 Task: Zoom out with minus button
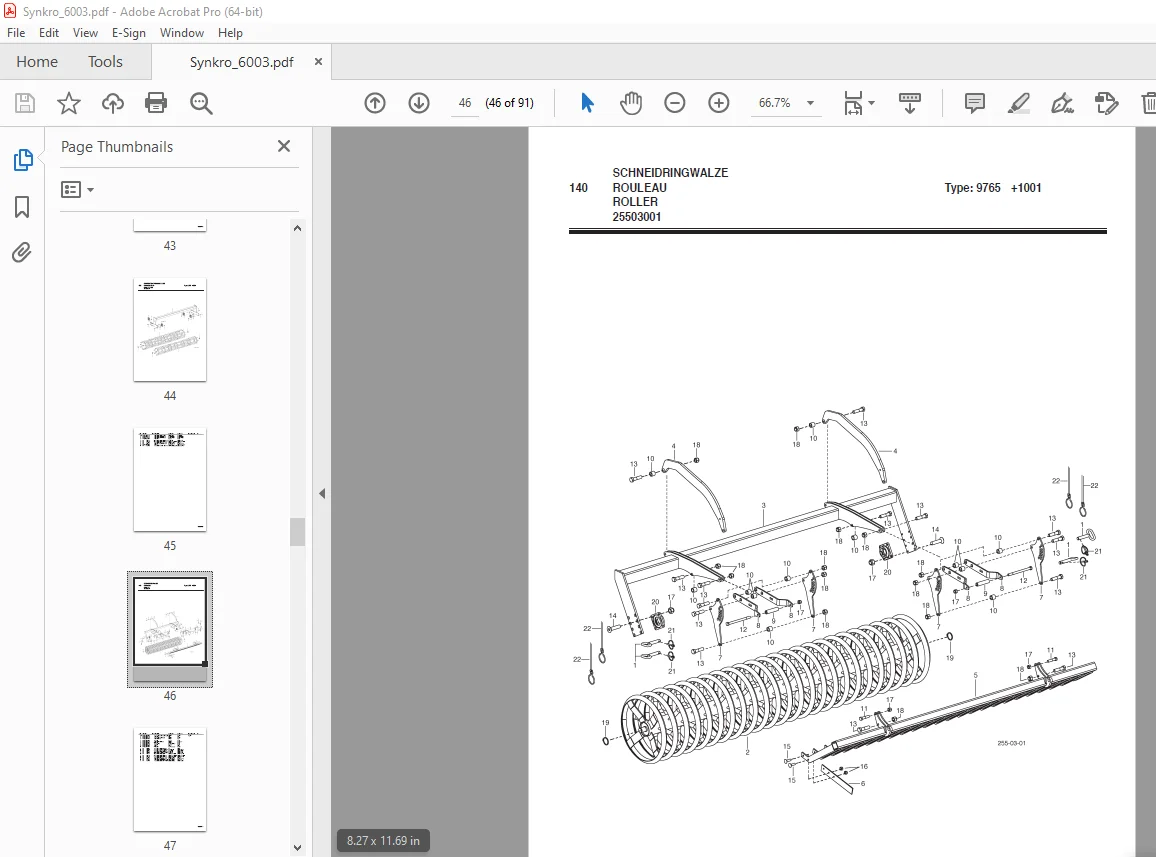point(675,103)
